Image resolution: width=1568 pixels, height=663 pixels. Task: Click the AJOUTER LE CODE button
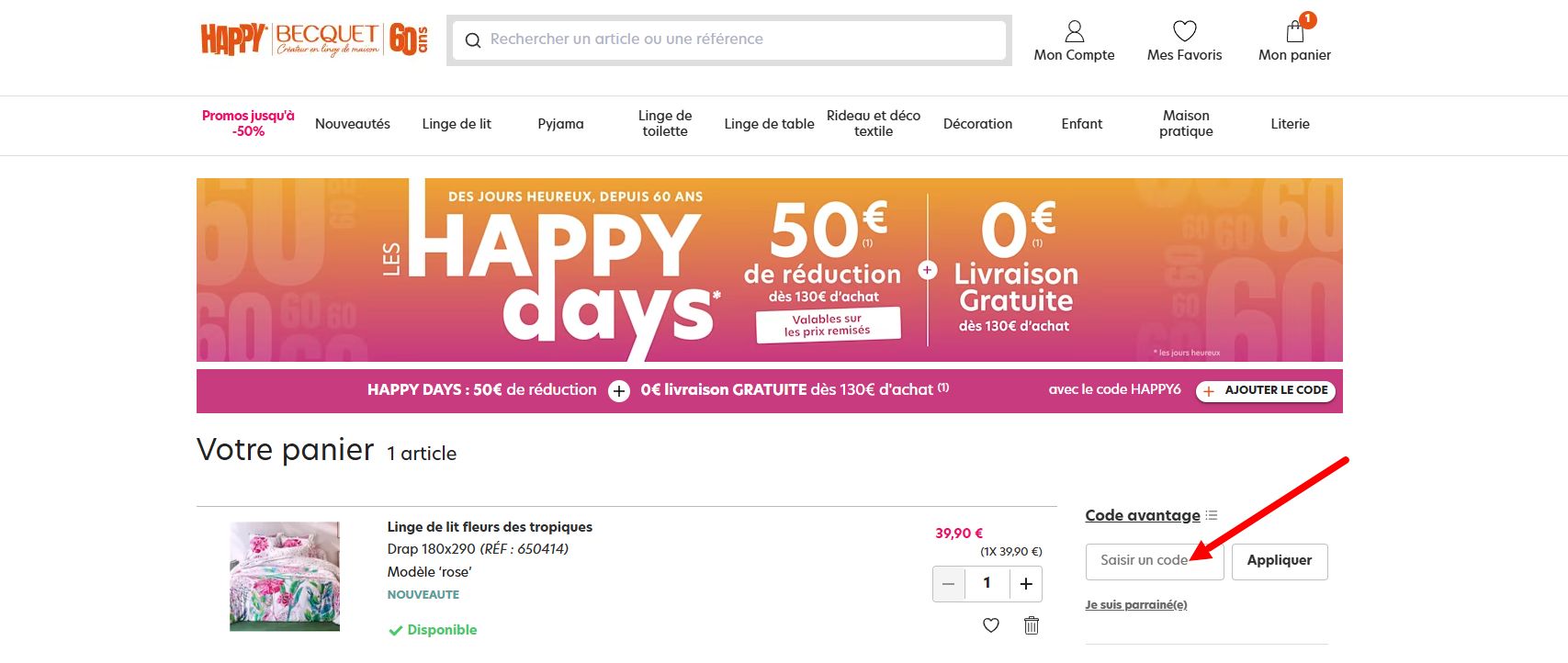pyautogui.click(x=1266, y=390)
